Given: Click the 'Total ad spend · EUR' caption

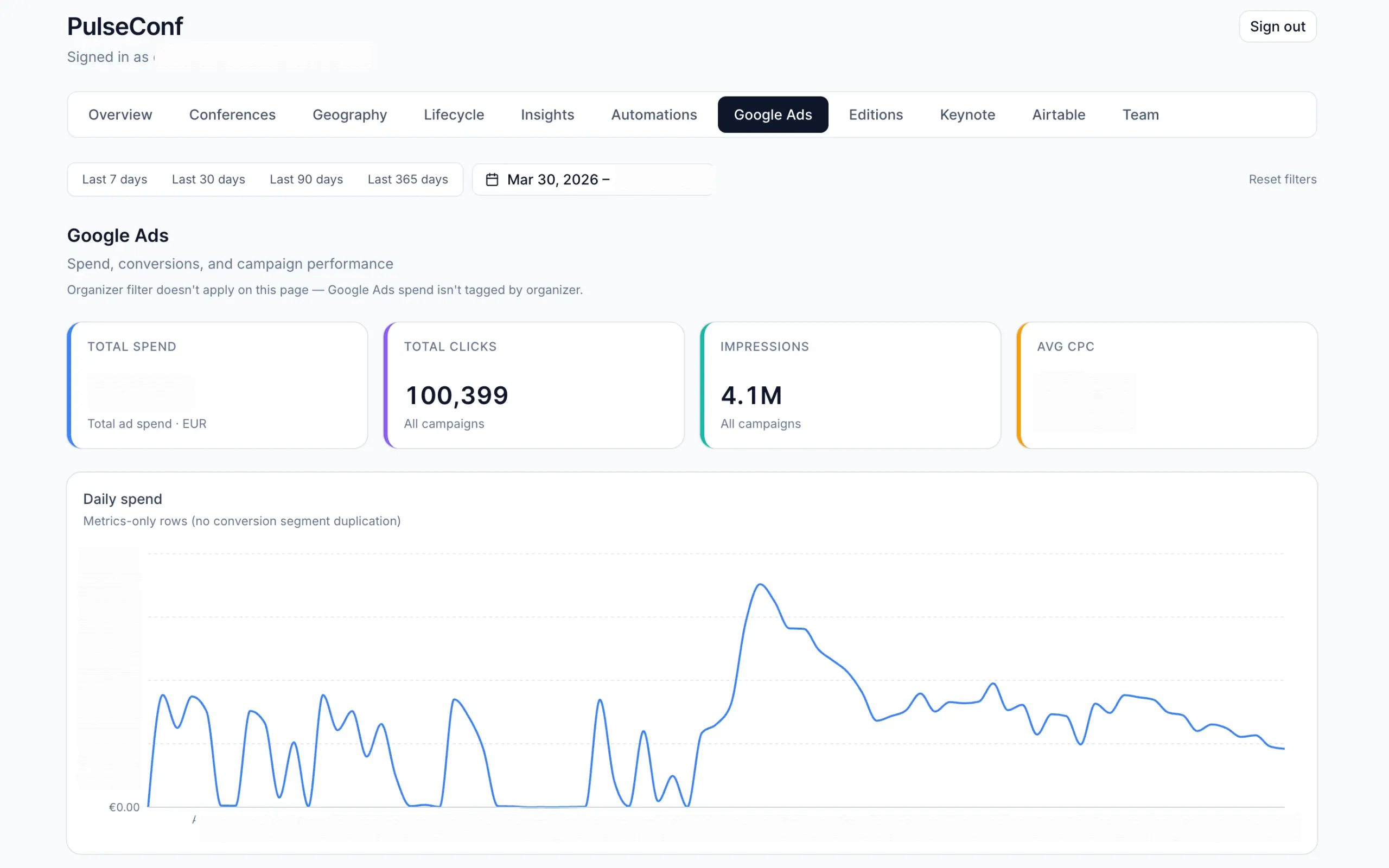Looking at the screenshot, I should [x=147, y=424].
